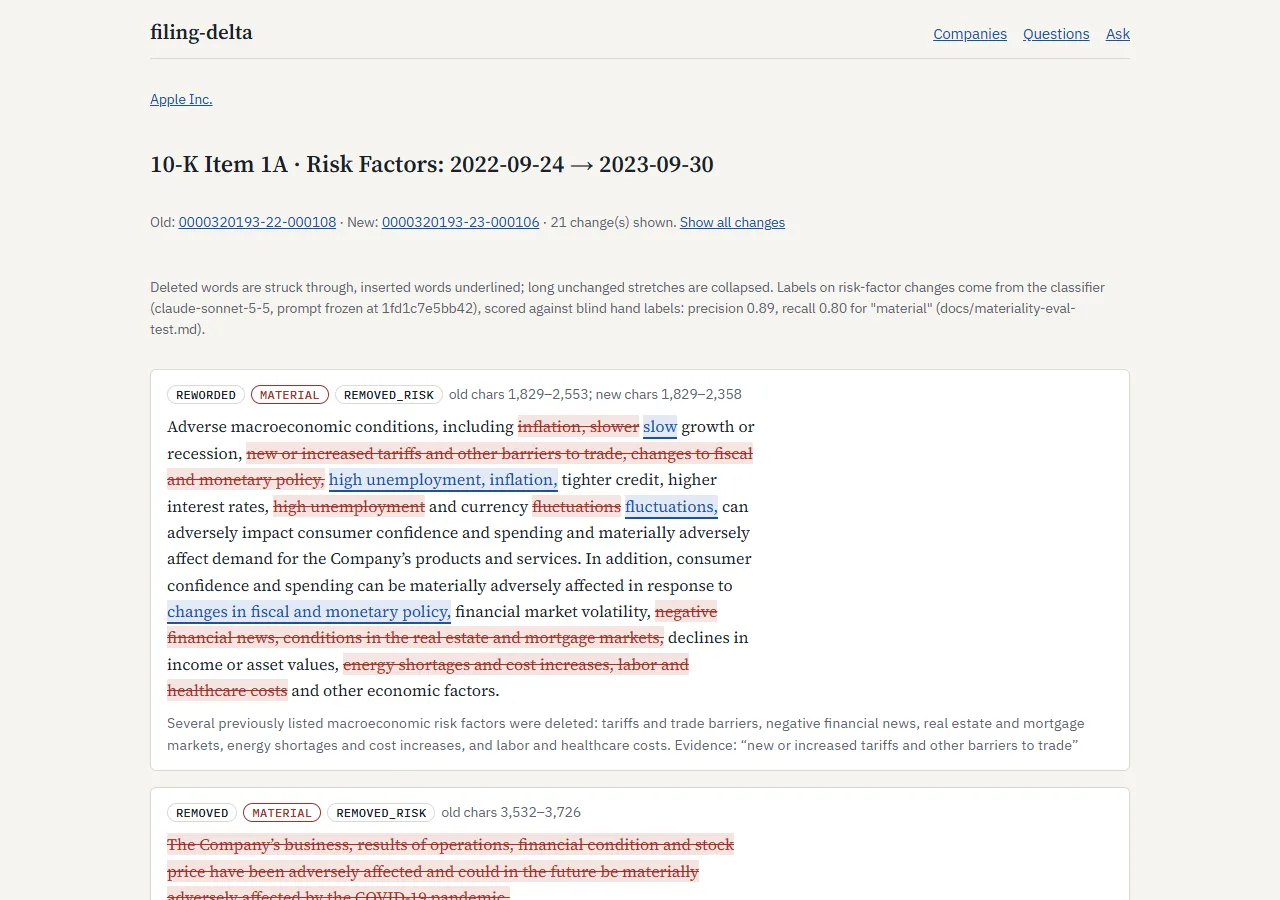The width and height of the screenshot is (1280, 900).
Task: Click the "old chars 3,532–3,726" text
Action: [511, 812]
